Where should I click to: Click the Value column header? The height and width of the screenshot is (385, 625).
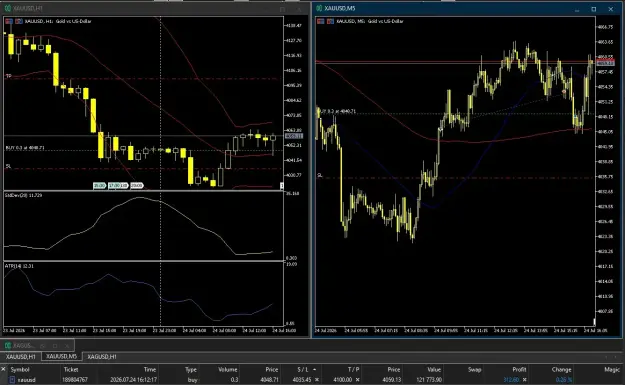pos(434,369)
